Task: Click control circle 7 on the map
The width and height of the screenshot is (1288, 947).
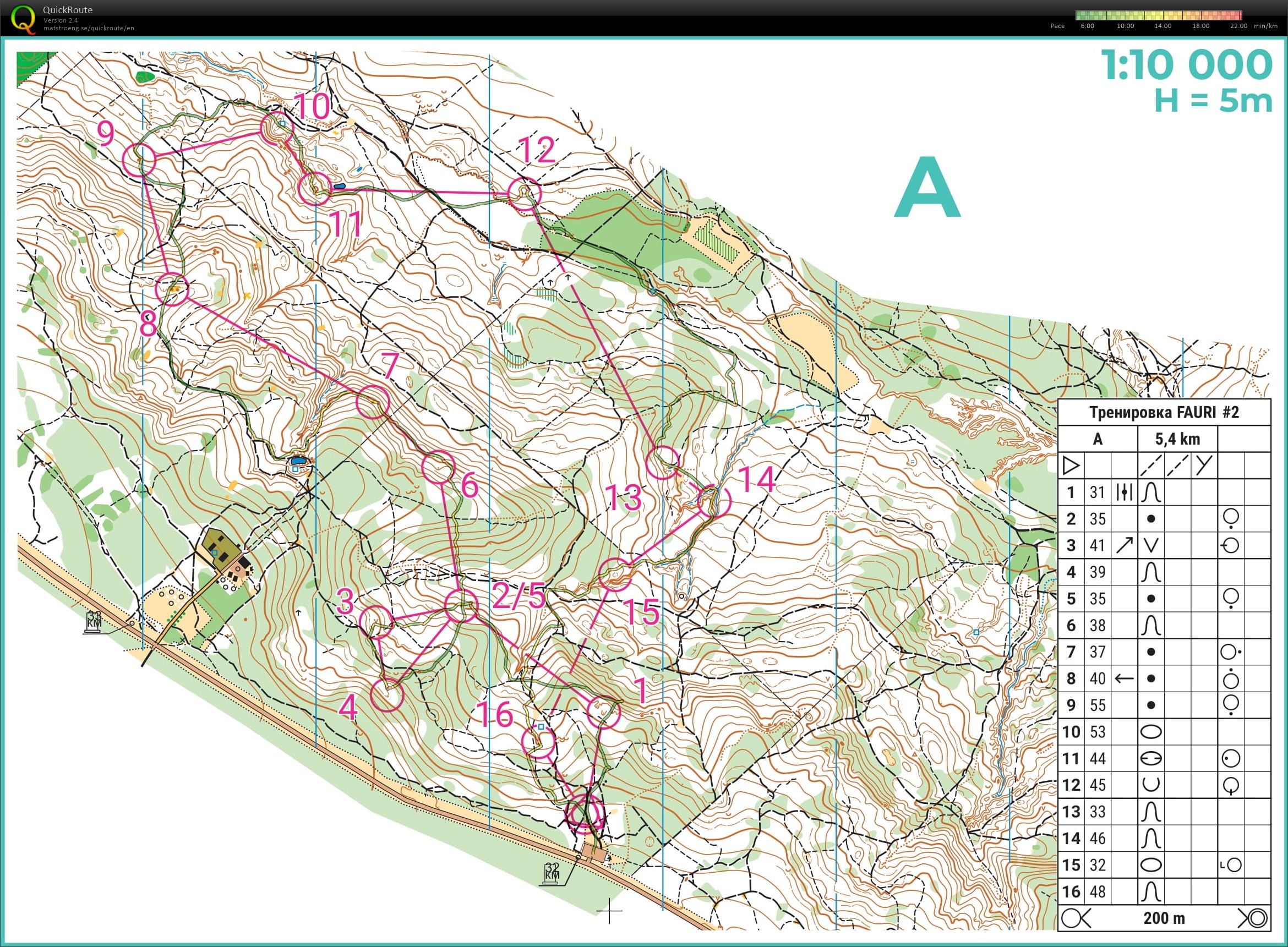Action: [x=373, y=402]
